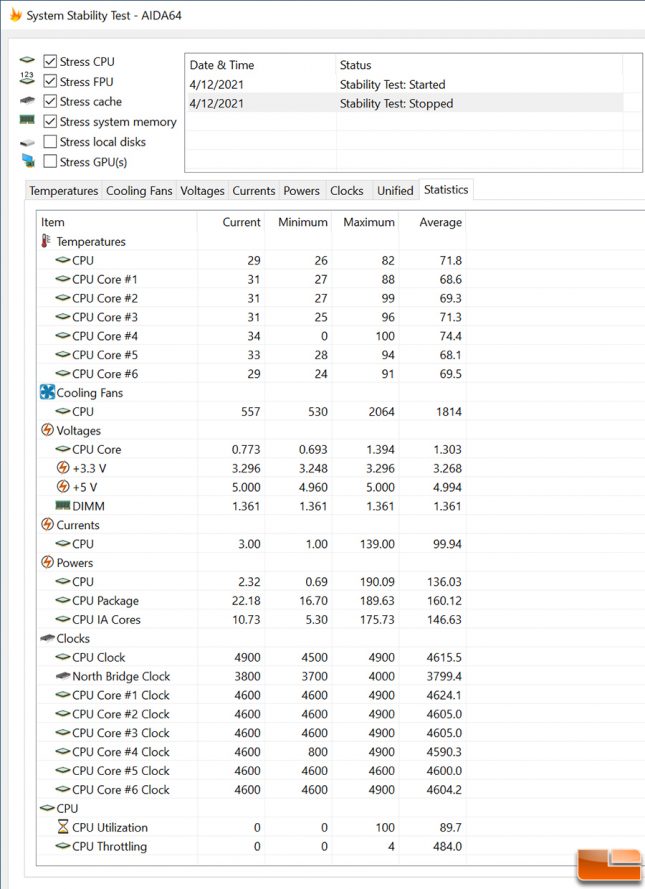Select the Statistics tab

[446, 189]
